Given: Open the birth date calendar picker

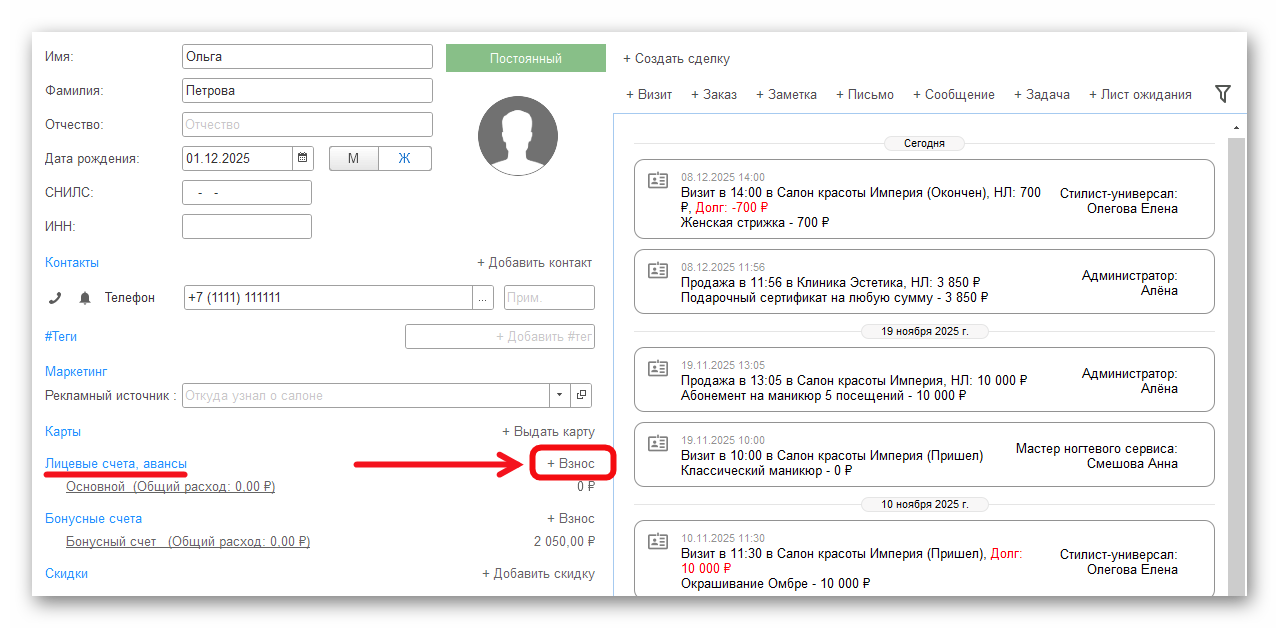Looking at the screenshot, I should (303, 158).
